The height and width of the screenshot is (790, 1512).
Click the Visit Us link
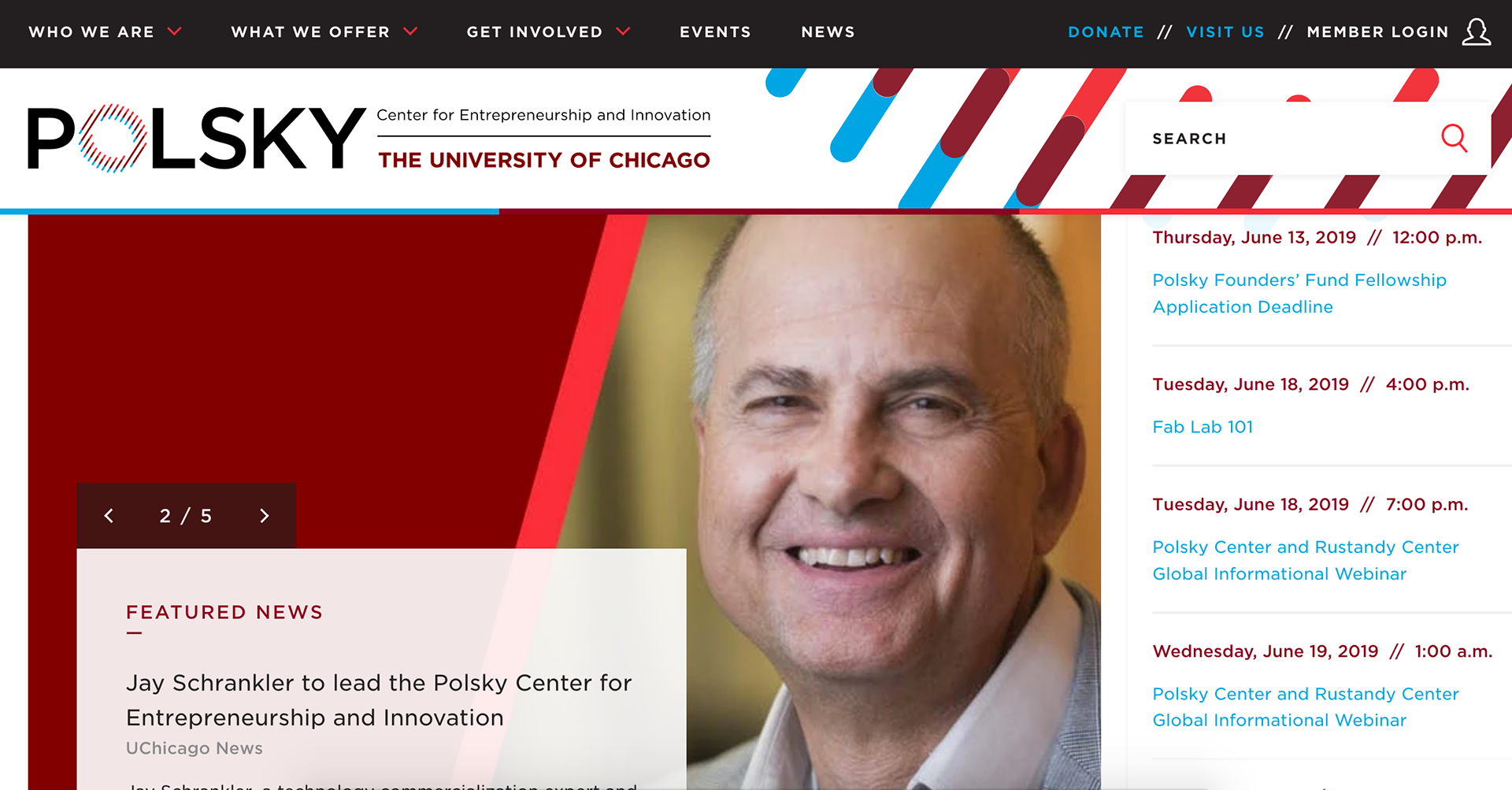point(1225,32)
